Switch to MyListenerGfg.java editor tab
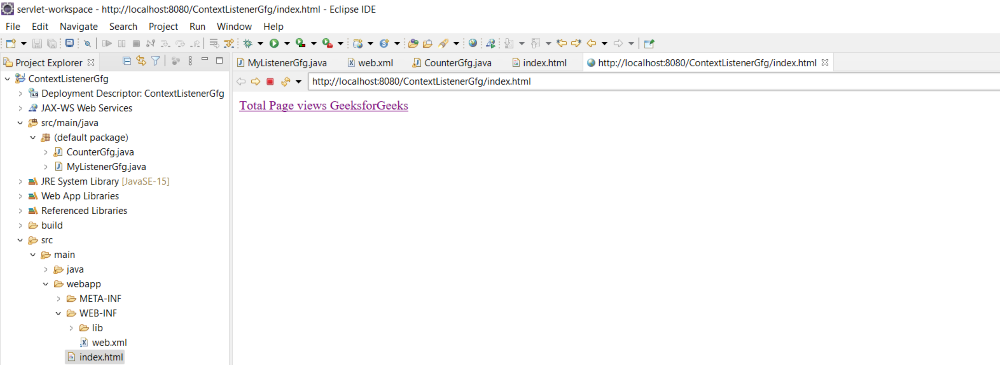1000x365 pixels. [281, 63]
